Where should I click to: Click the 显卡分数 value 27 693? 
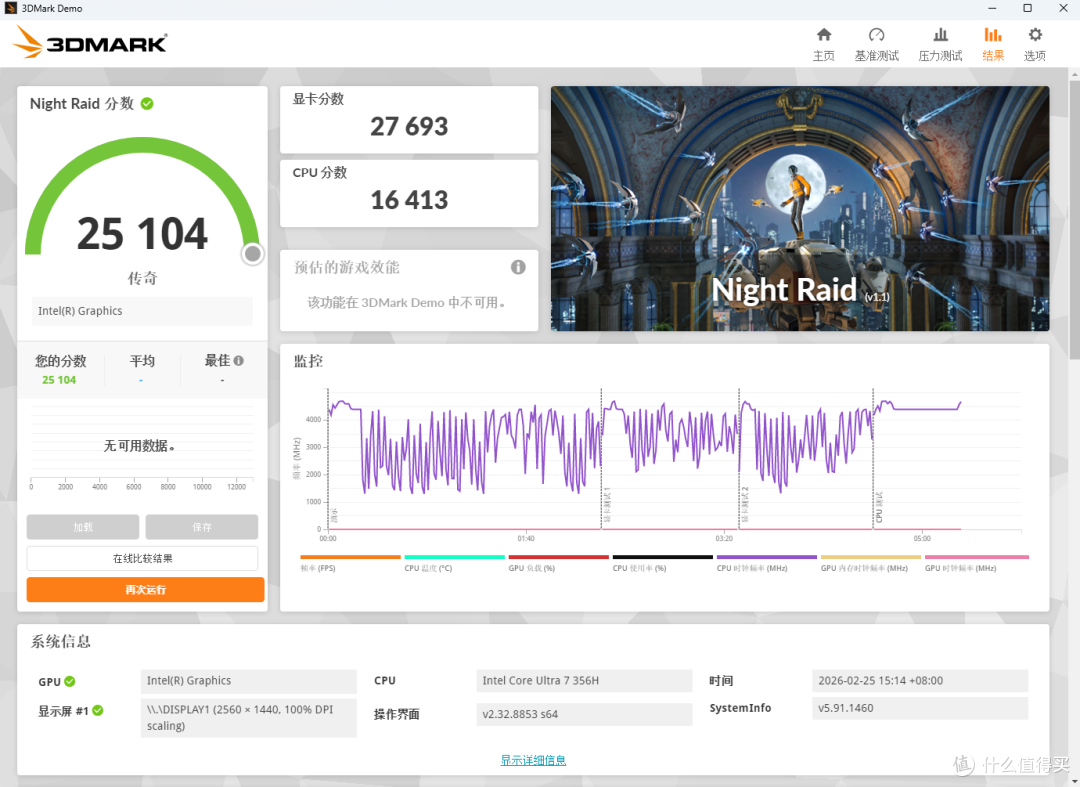click(409, 127)
